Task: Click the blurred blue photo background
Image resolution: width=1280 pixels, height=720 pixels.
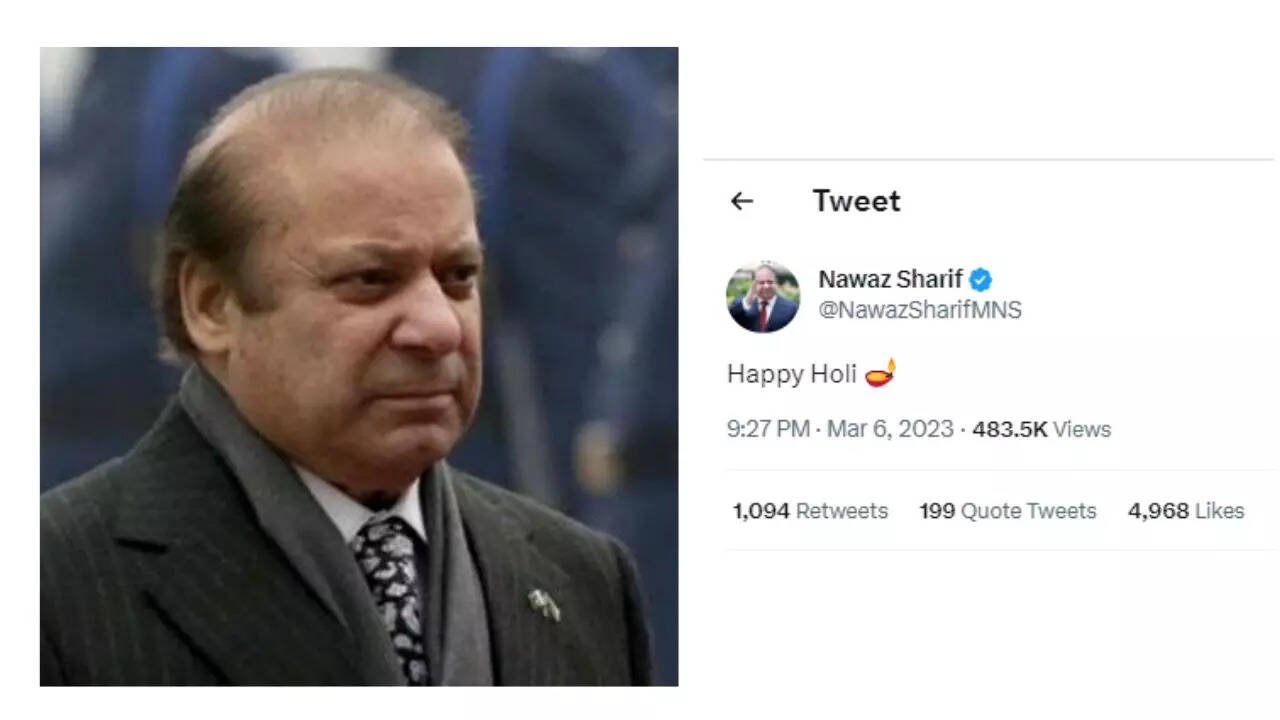Action: click(590, 250)
